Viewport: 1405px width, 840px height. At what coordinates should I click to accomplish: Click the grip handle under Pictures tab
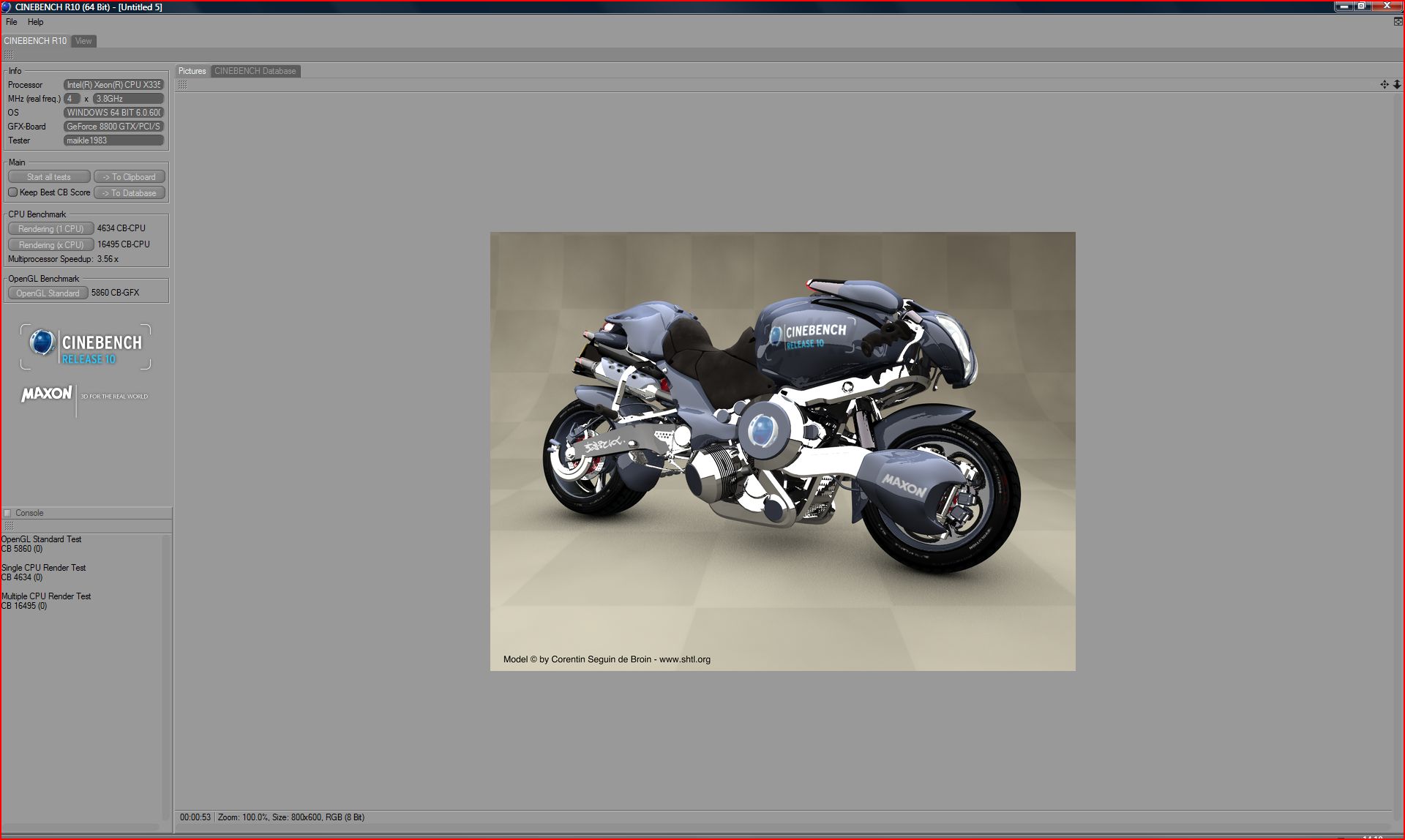[182, 85]
